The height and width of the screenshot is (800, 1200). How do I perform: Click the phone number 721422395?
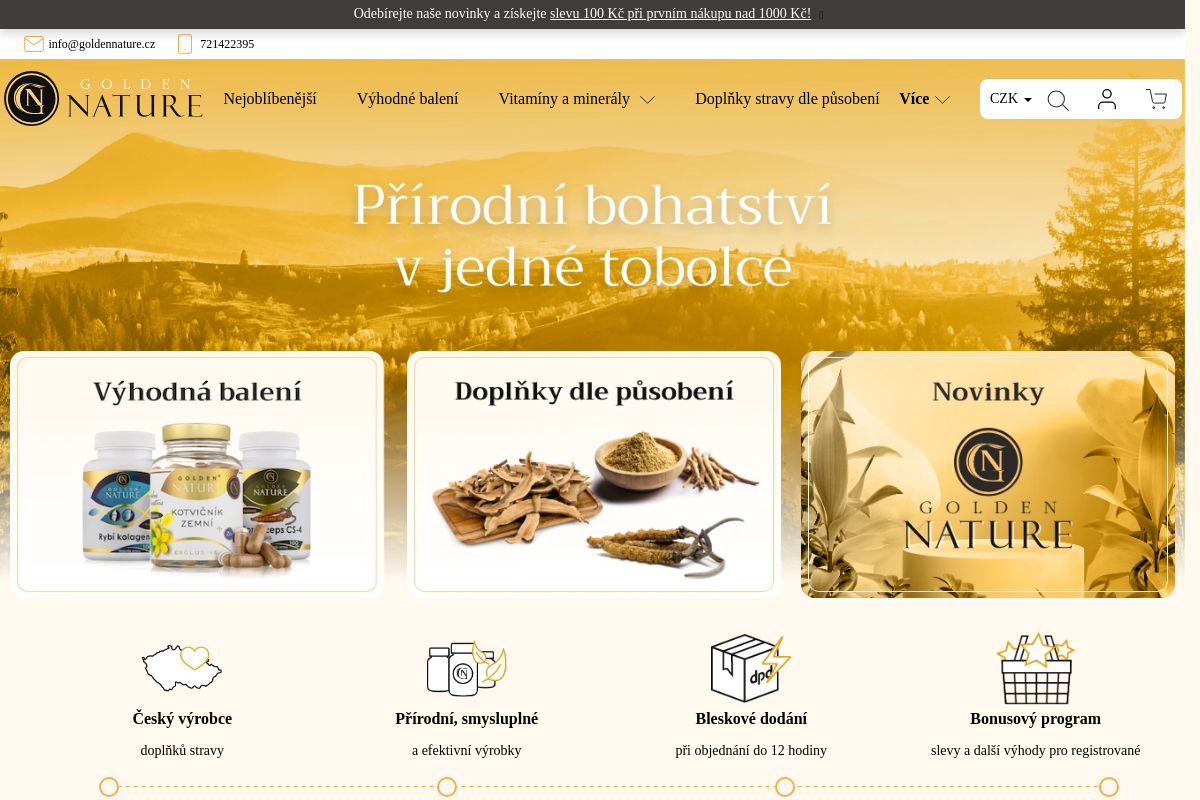click(x=227, y=43)
